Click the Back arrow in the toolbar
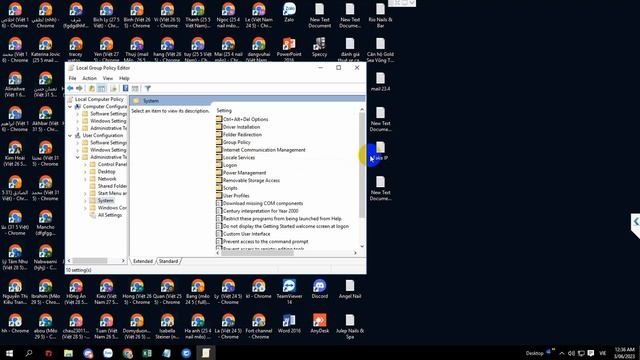Viewport: 640px width, 360px height. click(70, 88)
